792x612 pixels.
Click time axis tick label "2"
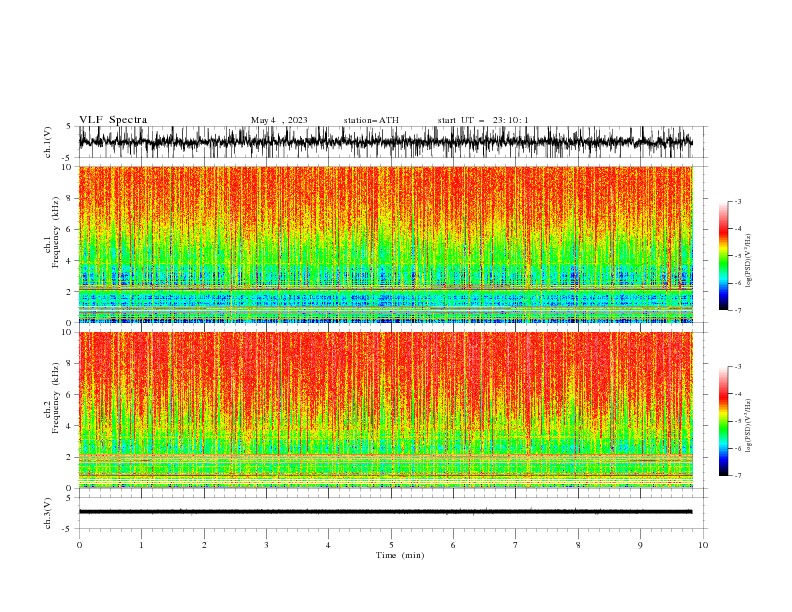[x=204, y=545]
